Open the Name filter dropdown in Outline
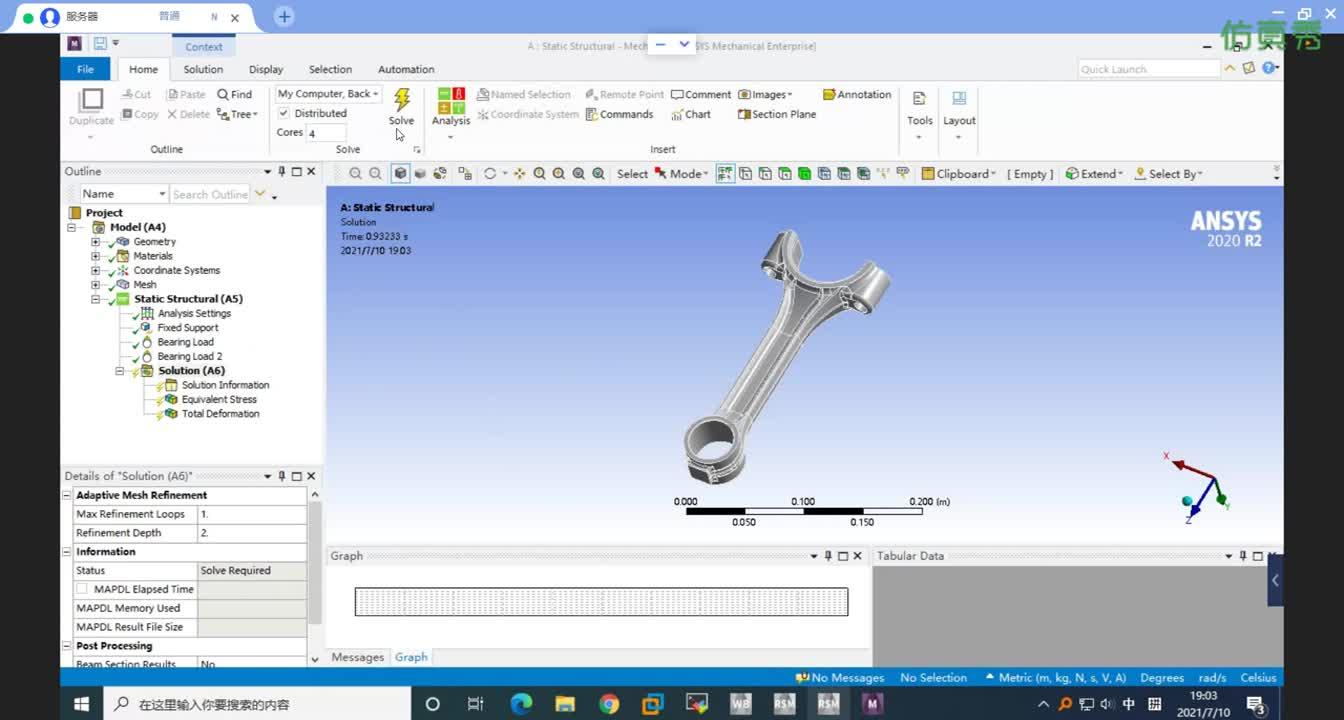Viewport: 1344px width, 720px height. [123, 194]
